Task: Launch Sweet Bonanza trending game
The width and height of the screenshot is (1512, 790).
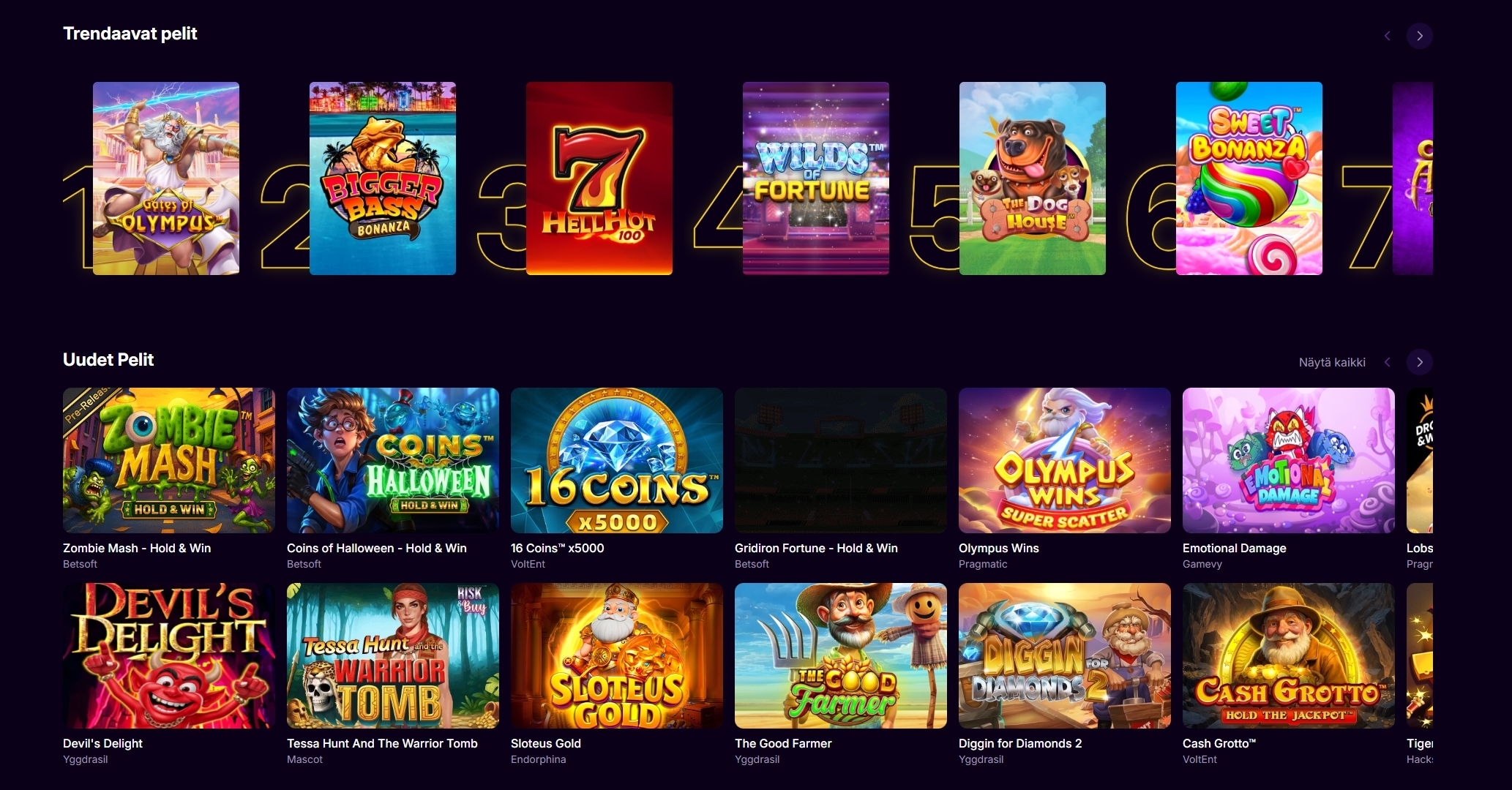Action: point(1249,178)
